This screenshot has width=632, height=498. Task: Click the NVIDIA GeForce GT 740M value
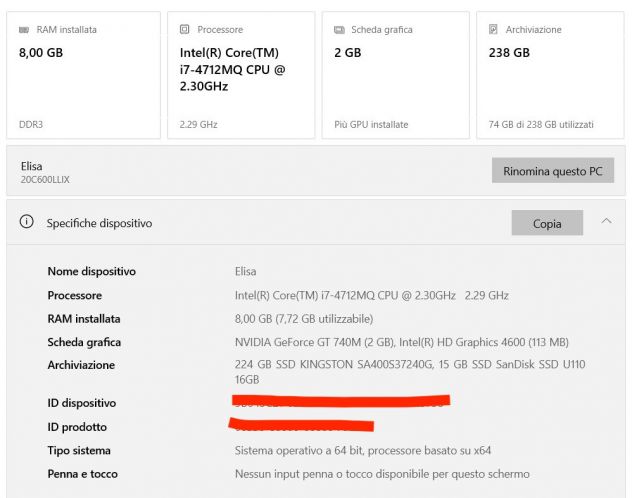(x=401, y=342)
